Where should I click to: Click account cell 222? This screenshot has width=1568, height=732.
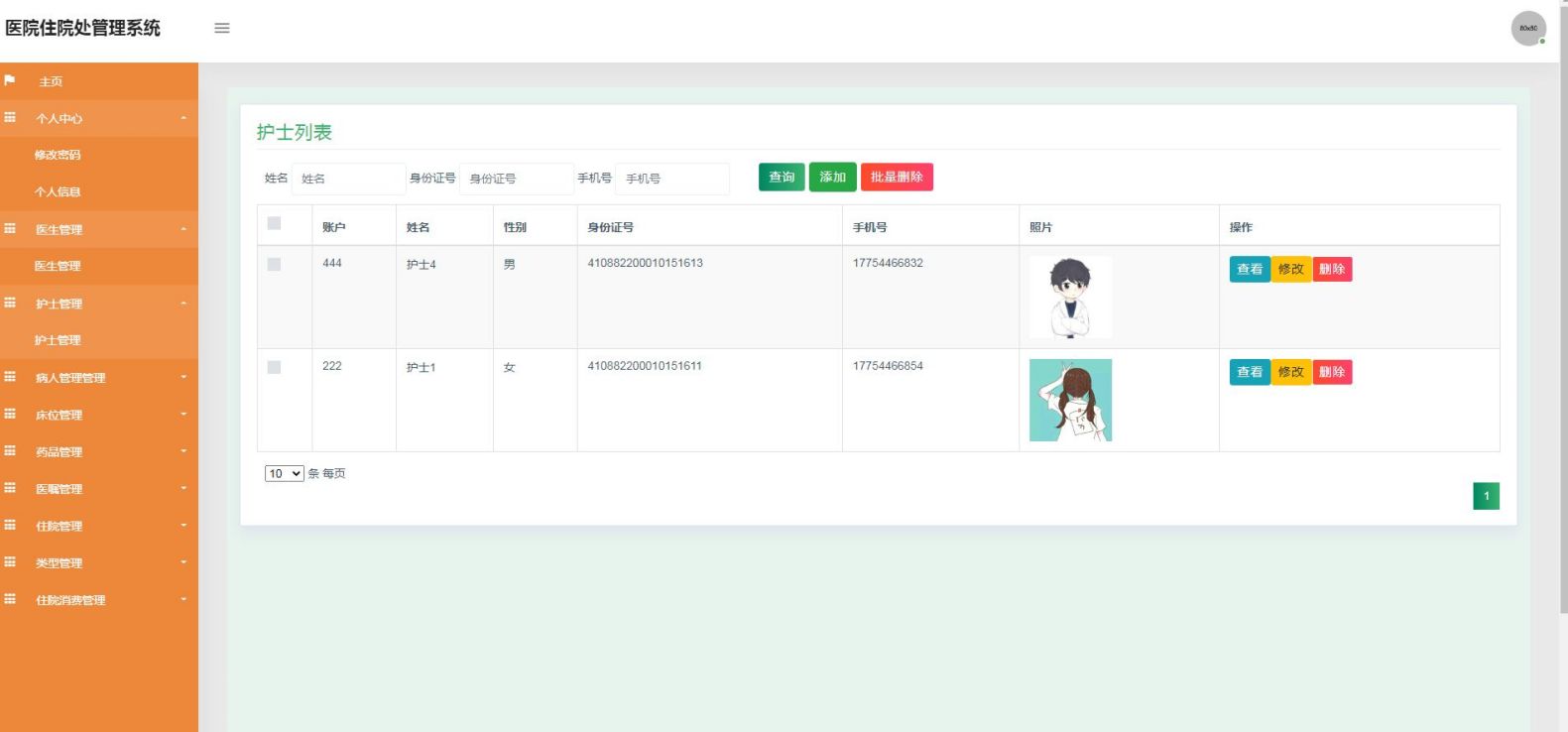click(332, 366)
